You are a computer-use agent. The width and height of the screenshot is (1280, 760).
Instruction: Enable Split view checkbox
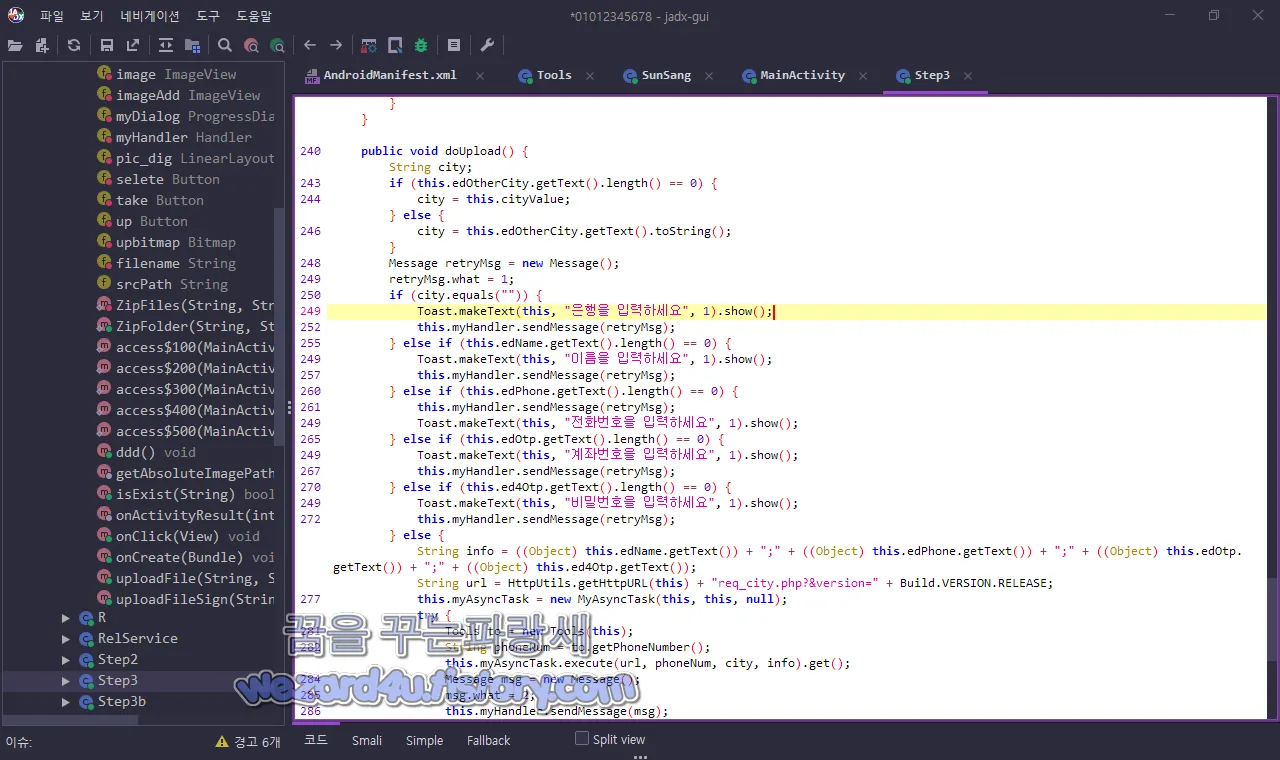582,739
